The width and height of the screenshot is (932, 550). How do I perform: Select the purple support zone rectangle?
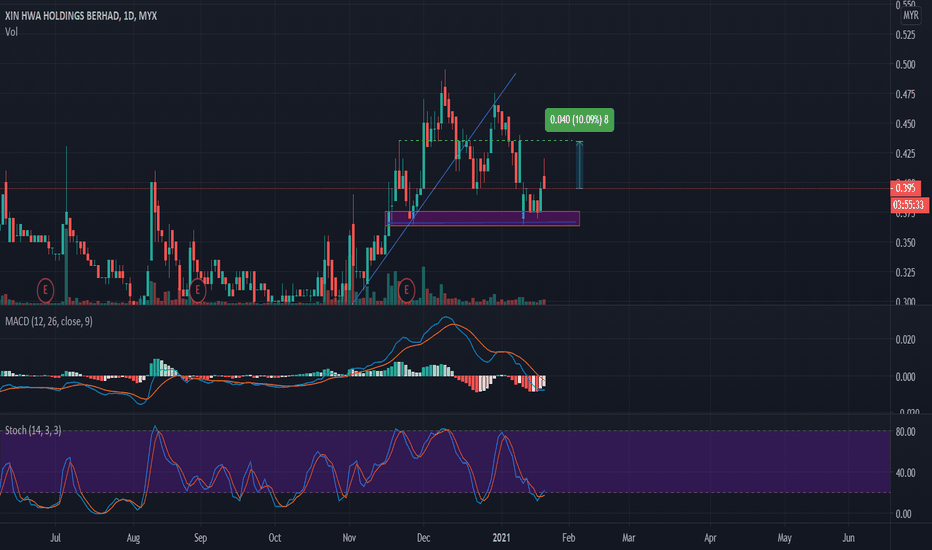[483, 218]
